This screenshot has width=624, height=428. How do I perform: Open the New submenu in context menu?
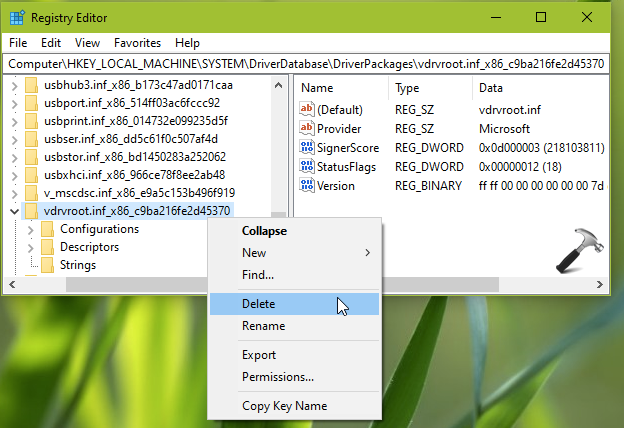[x=254, y=253]
